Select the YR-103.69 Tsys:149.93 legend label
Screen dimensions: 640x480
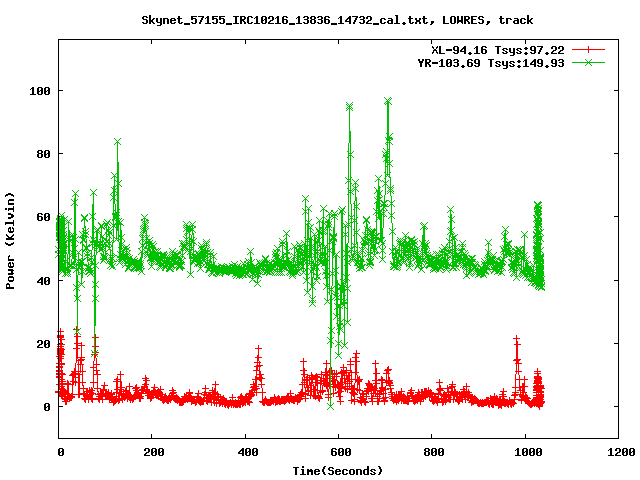491,63
